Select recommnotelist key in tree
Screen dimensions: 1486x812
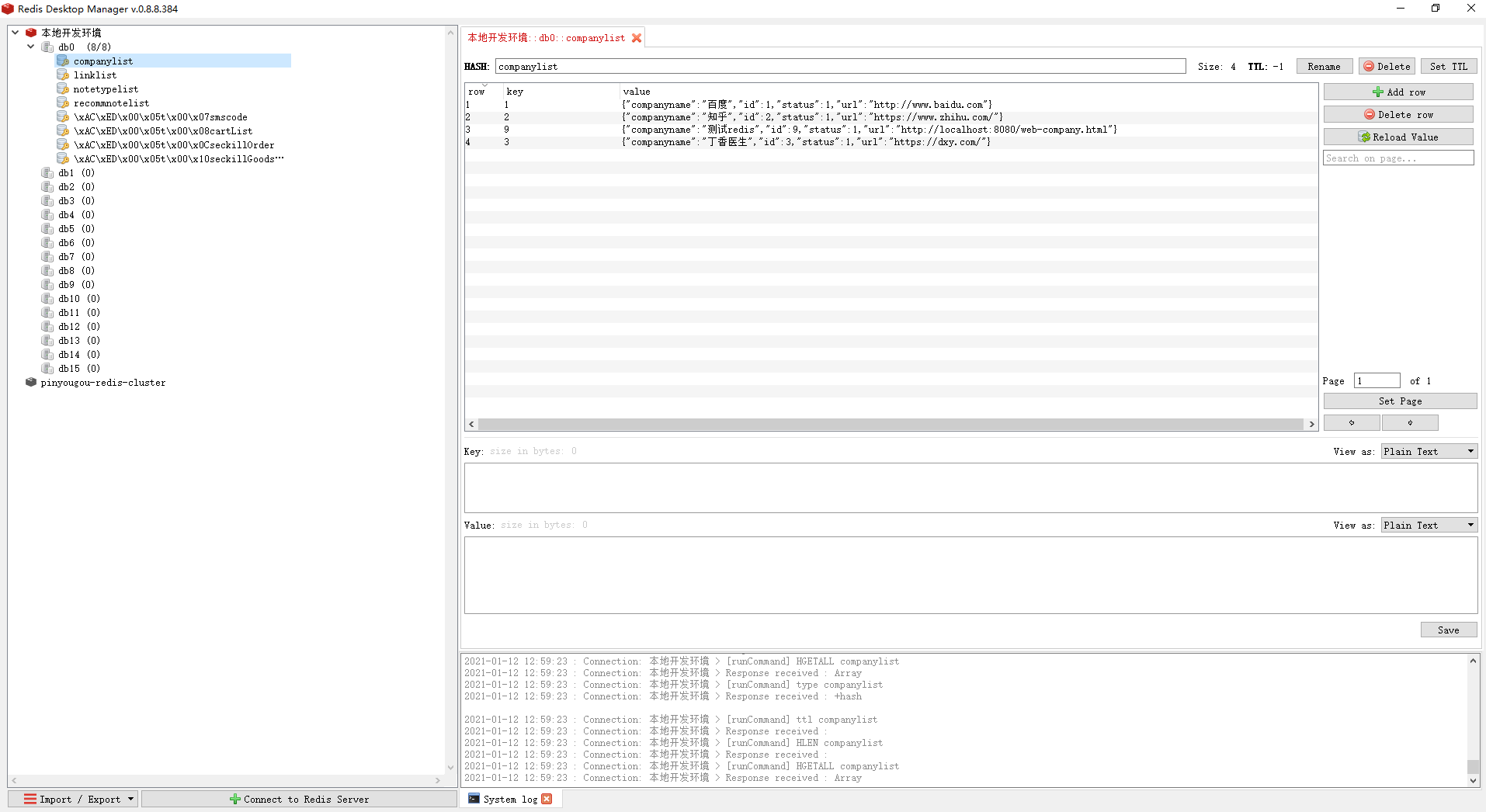coord(111,102)
